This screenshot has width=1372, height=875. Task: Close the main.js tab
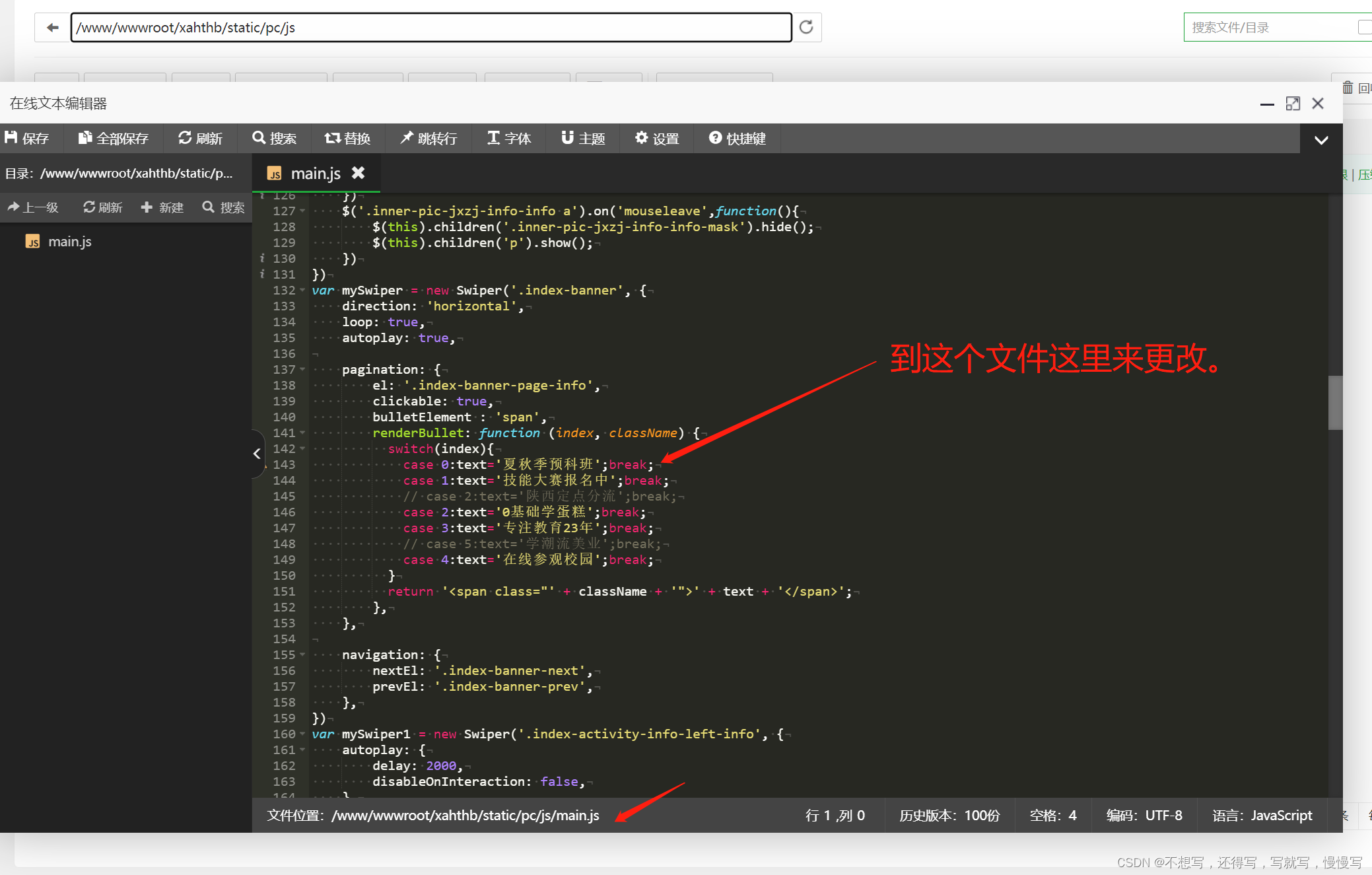click(358, 172)
